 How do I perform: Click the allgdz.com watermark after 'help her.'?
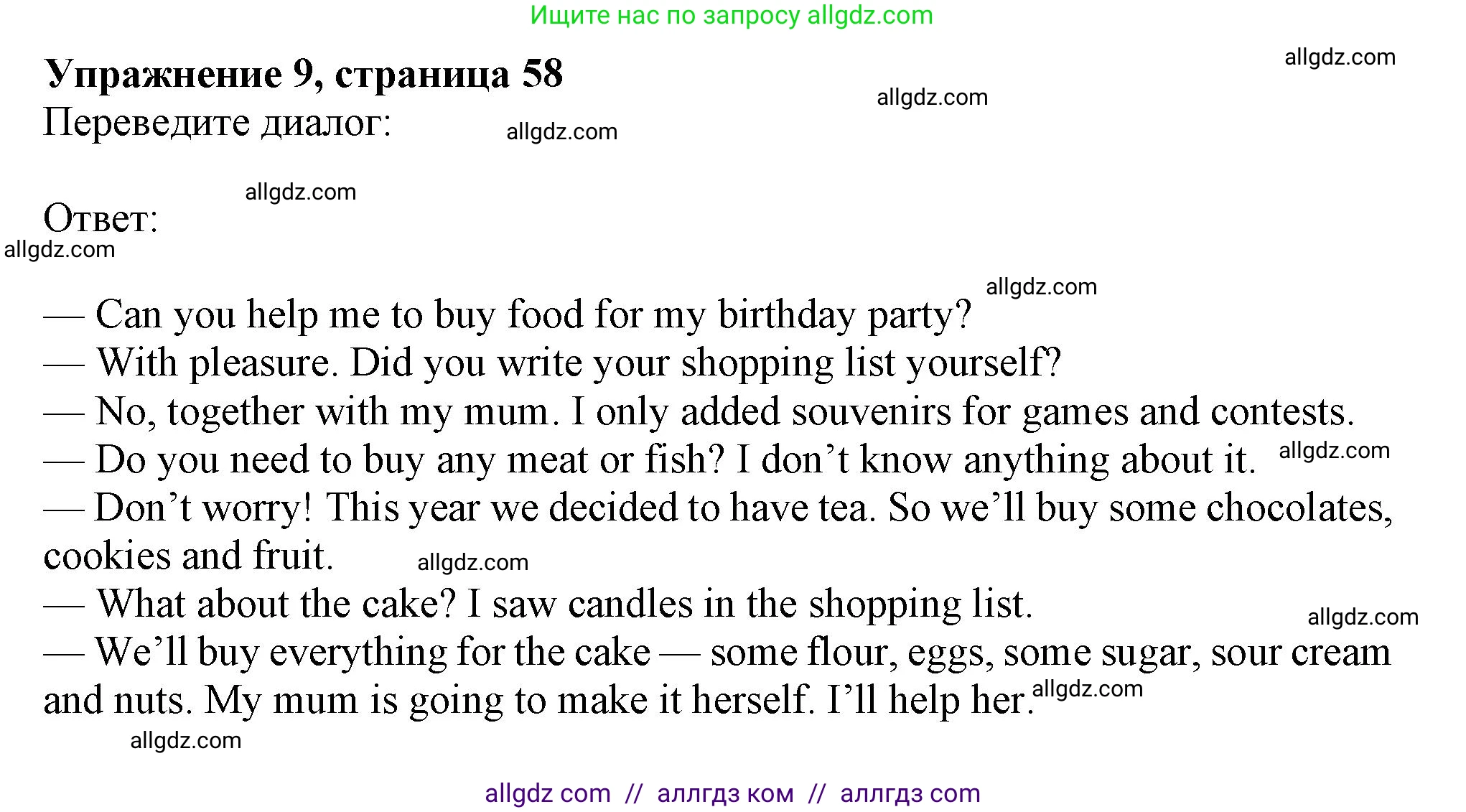point(1087,689)
